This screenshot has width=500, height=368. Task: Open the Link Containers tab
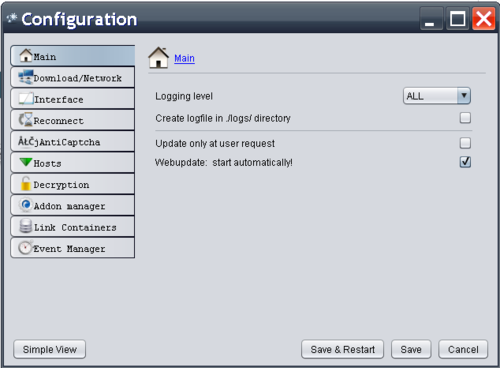coord(73,226)
